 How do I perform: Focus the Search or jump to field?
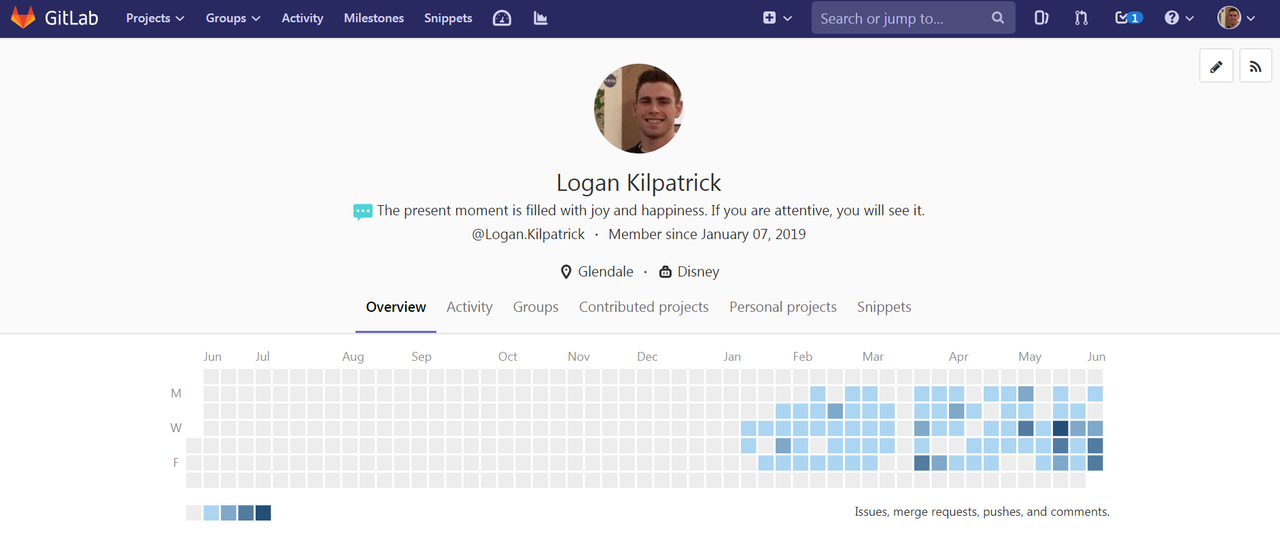pyautogui.click(x=913, y=18)
